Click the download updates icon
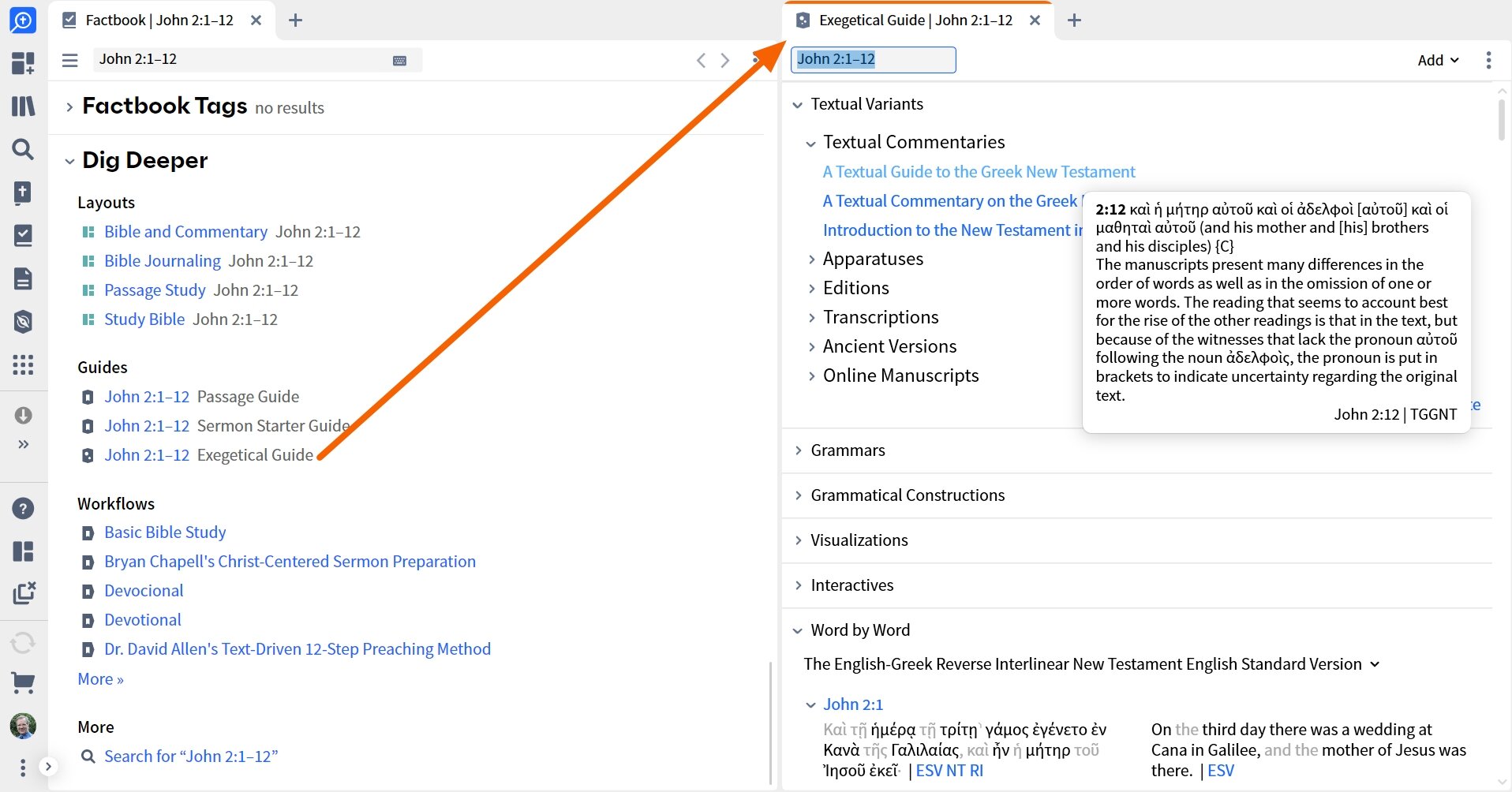 (x=23, y=415)
